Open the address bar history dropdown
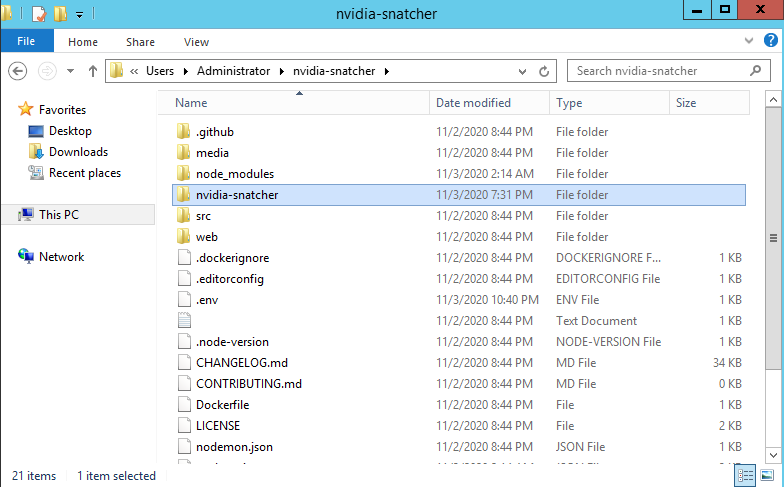 [x=522, y=72]
